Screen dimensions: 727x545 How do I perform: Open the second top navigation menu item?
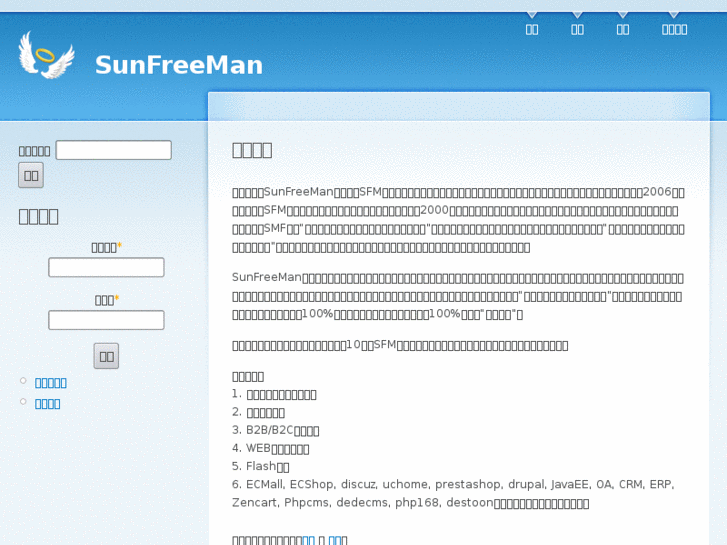coord(577,30)
